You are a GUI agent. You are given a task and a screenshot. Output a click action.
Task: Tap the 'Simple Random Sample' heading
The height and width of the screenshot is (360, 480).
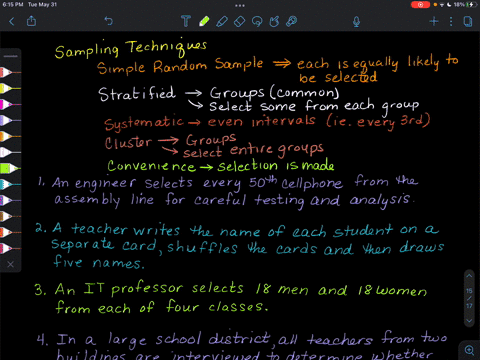point(180,66)
